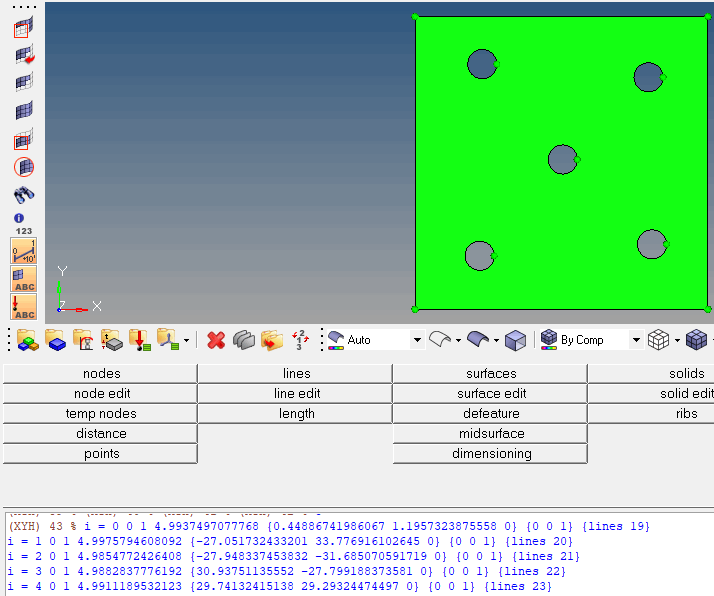Open the Card Edit icon

[x=244, y=340]
